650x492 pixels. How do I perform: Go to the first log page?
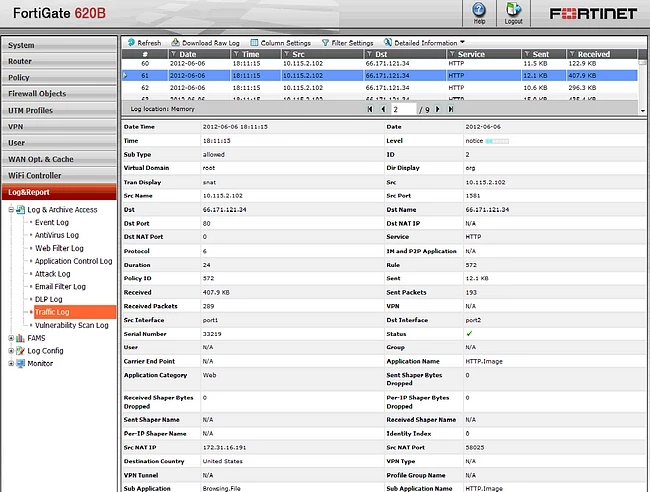(370, 109)
